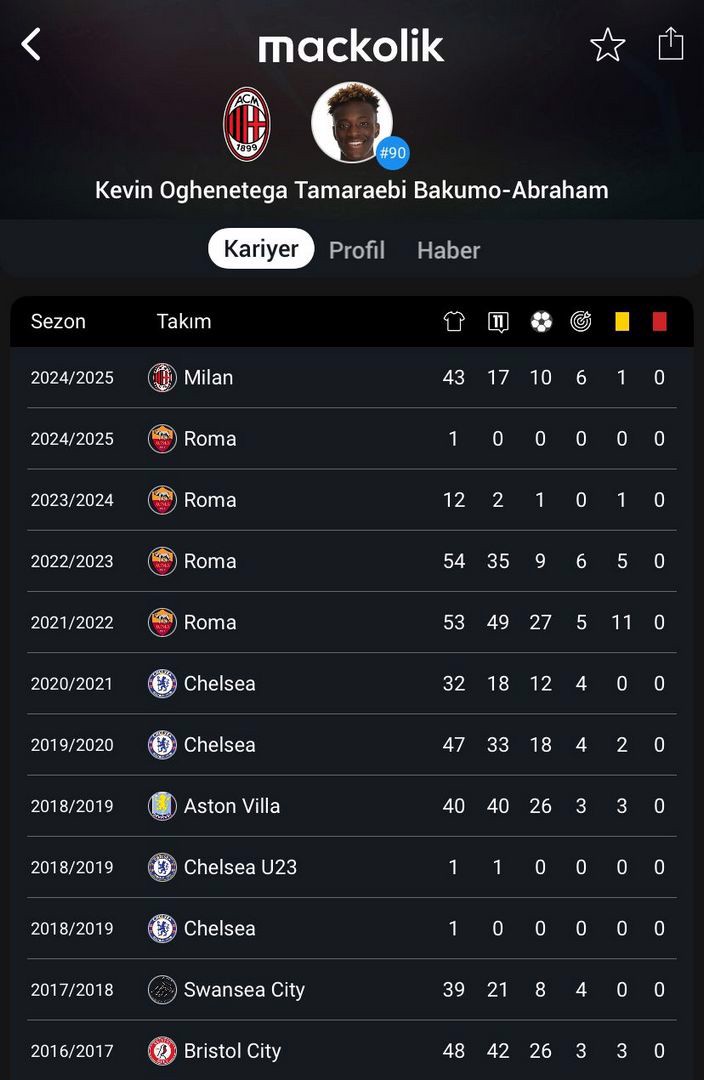This screenshot has width=704, height=1080.
Task: Open the Swansea City 2017/2018 row
Action: pos(351,990)
